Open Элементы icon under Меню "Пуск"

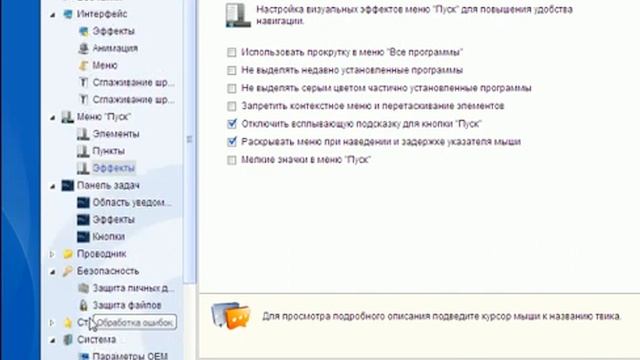[83, 134]
